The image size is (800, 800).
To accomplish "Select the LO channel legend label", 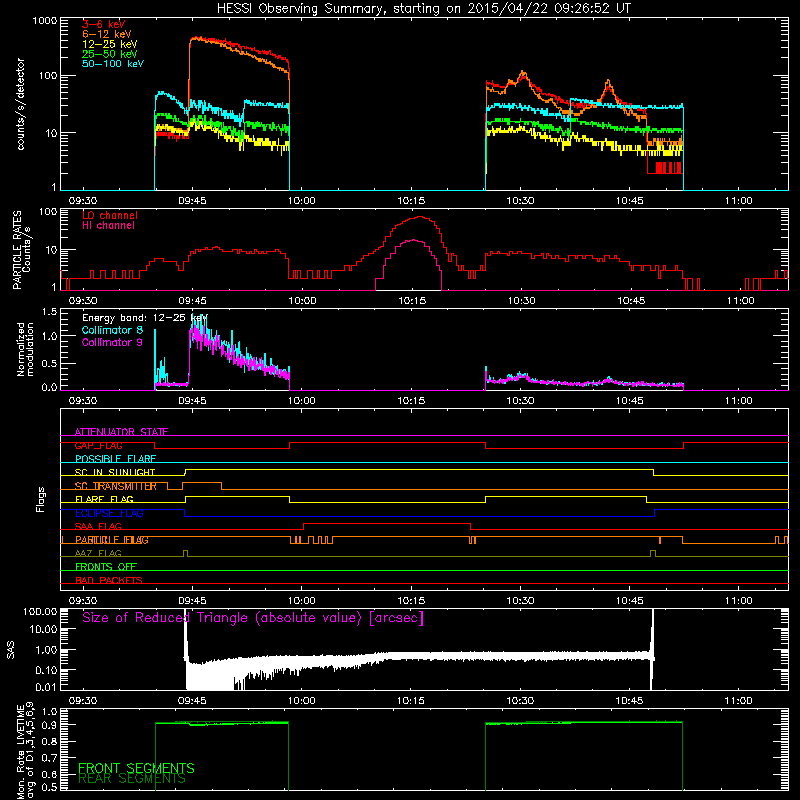I will (x=110, y=215).
